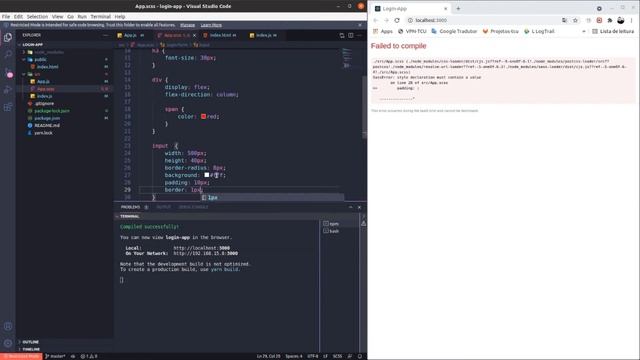
Task: Switch to the PROBLEMS panel tab
Action: 130,207
